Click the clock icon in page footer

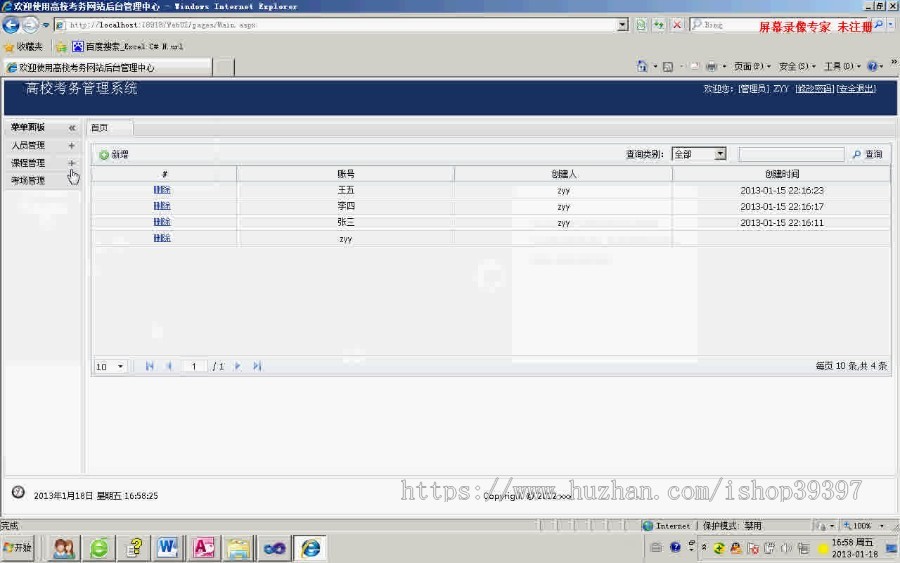pos(18,492)
